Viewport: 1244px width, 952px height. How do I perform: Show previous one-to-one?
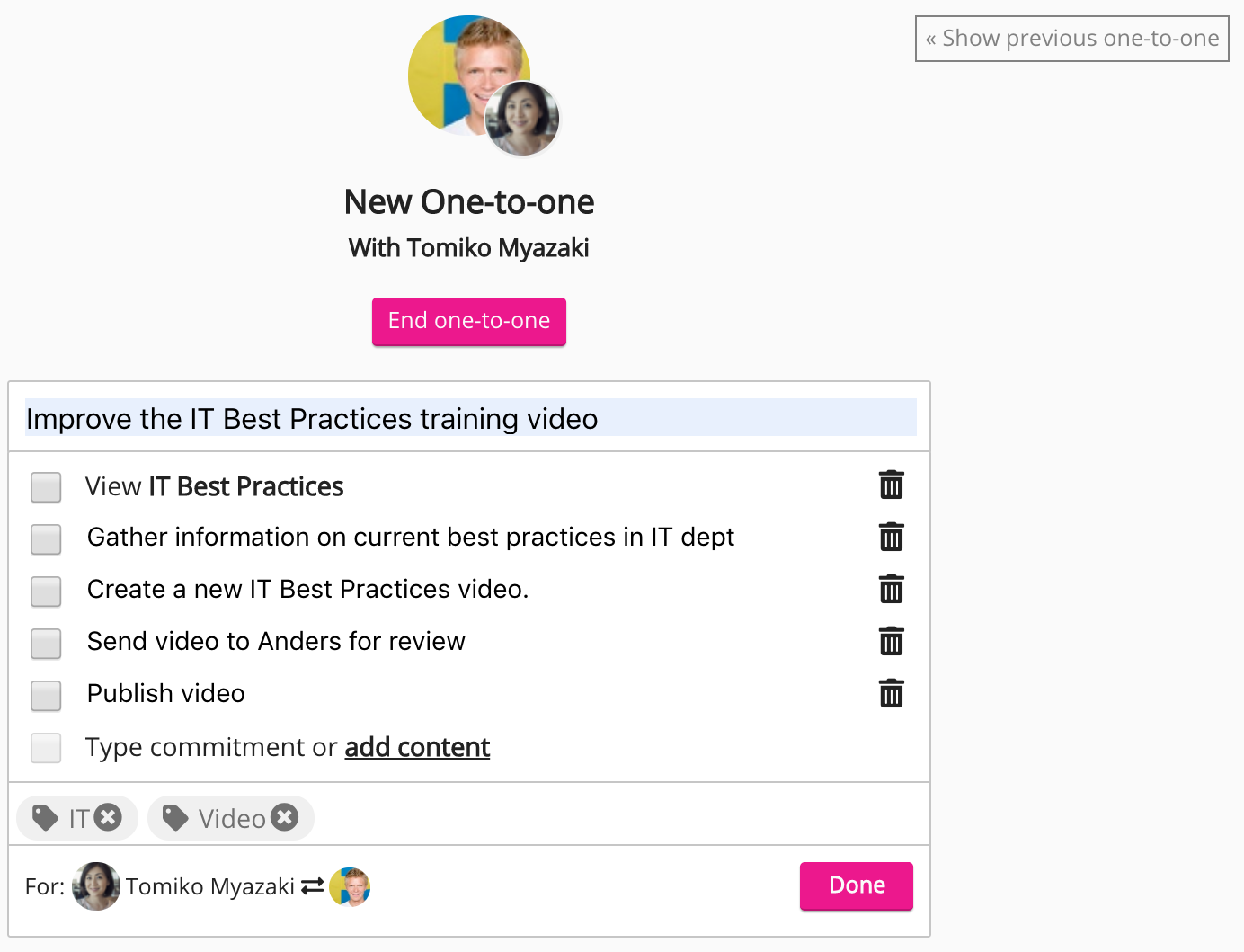1071,39
